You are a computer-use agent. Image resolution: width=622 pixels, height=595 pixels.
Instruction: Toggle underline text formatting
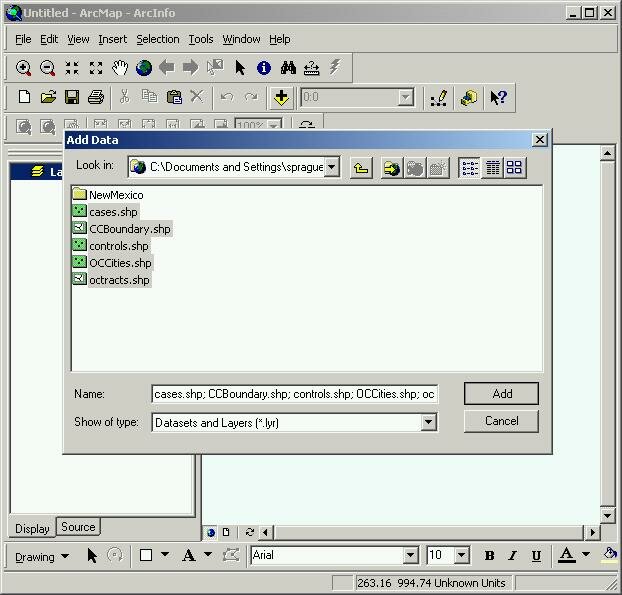tap(536, 555)
